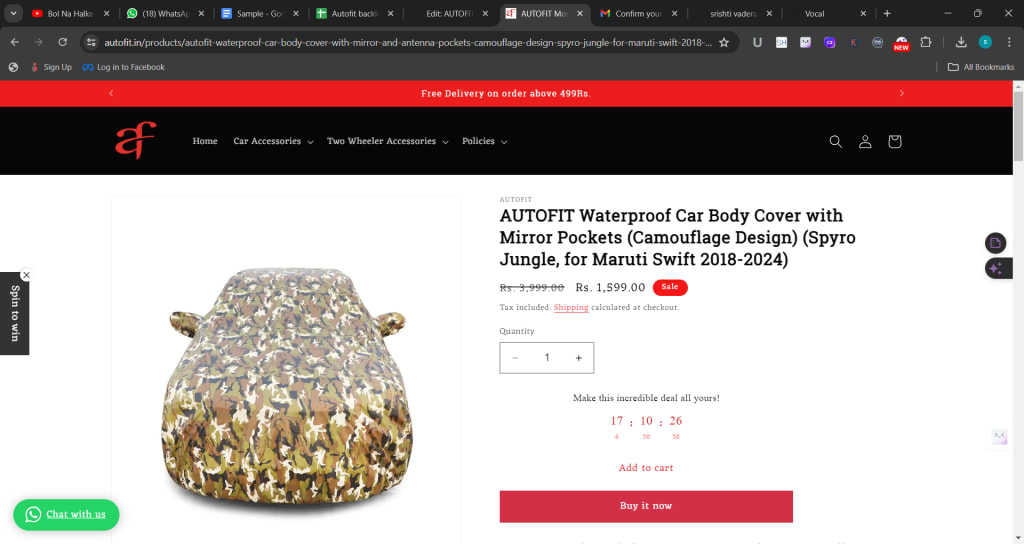Expand the Policies dropdown
Image resolution: width=1024 pixels, height=544 pixels.
pyautogui.click(x=485, y=141)
